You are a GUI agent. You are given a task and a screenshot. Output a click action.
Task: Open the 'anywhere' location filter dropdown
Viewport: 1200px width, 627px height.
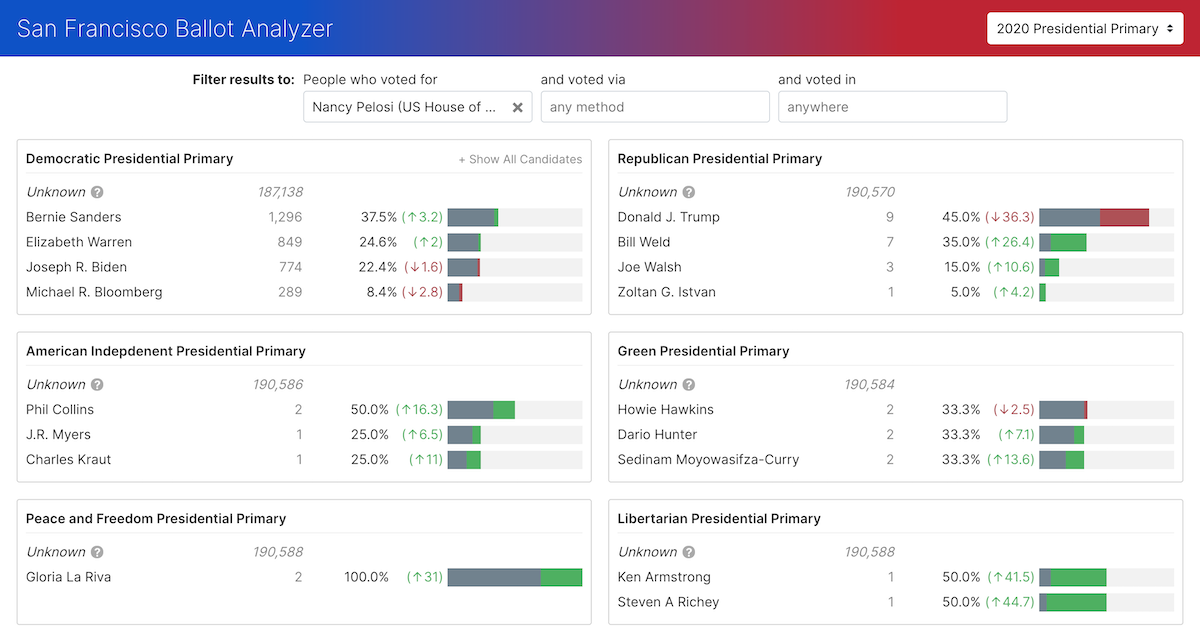coord(892,106)
